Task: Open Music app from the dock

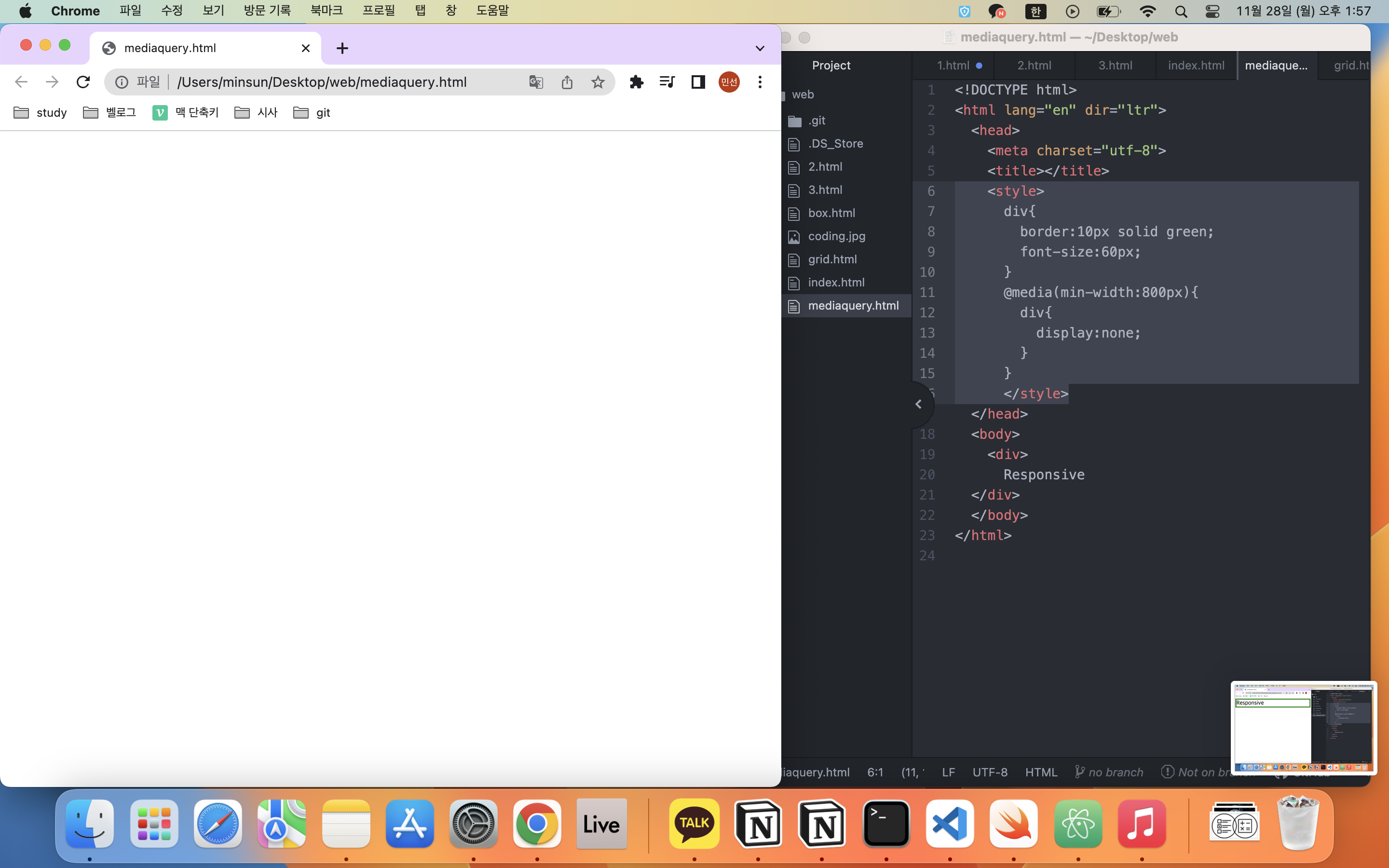Action: coord(1142,824)
